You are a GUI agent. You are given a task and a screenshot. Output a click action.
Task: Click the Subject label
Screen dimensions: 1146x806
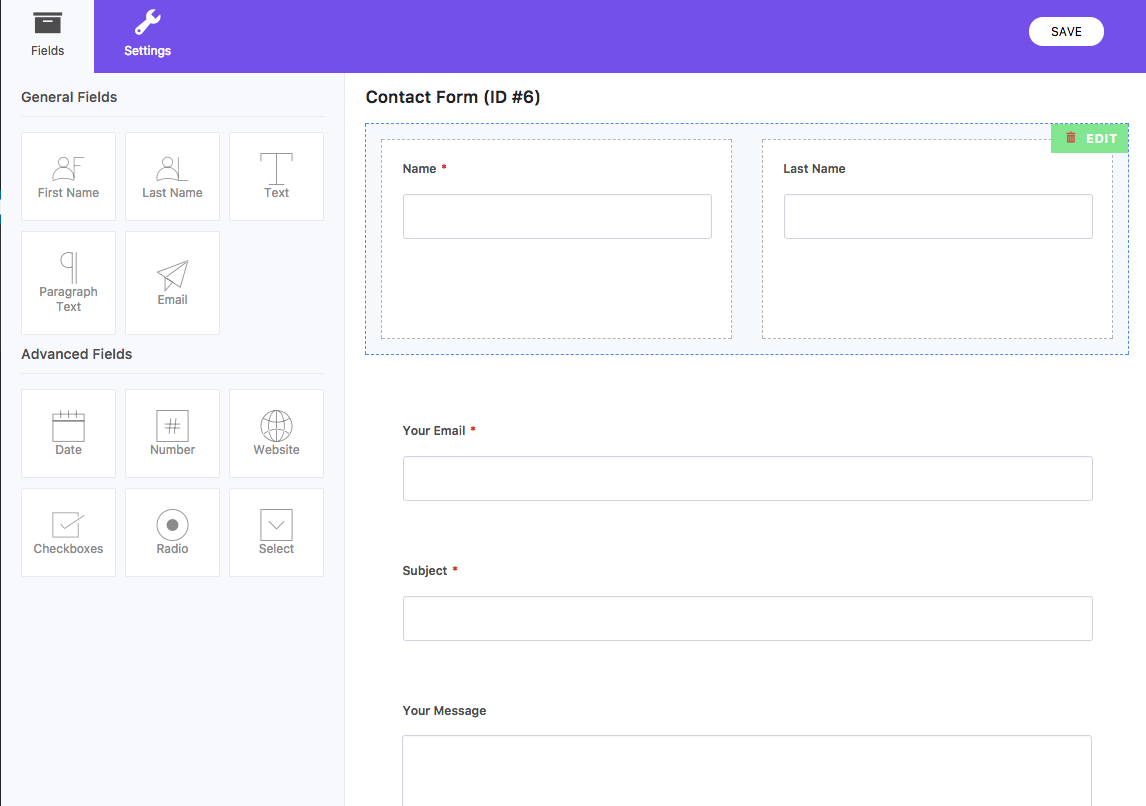[425, 571]
